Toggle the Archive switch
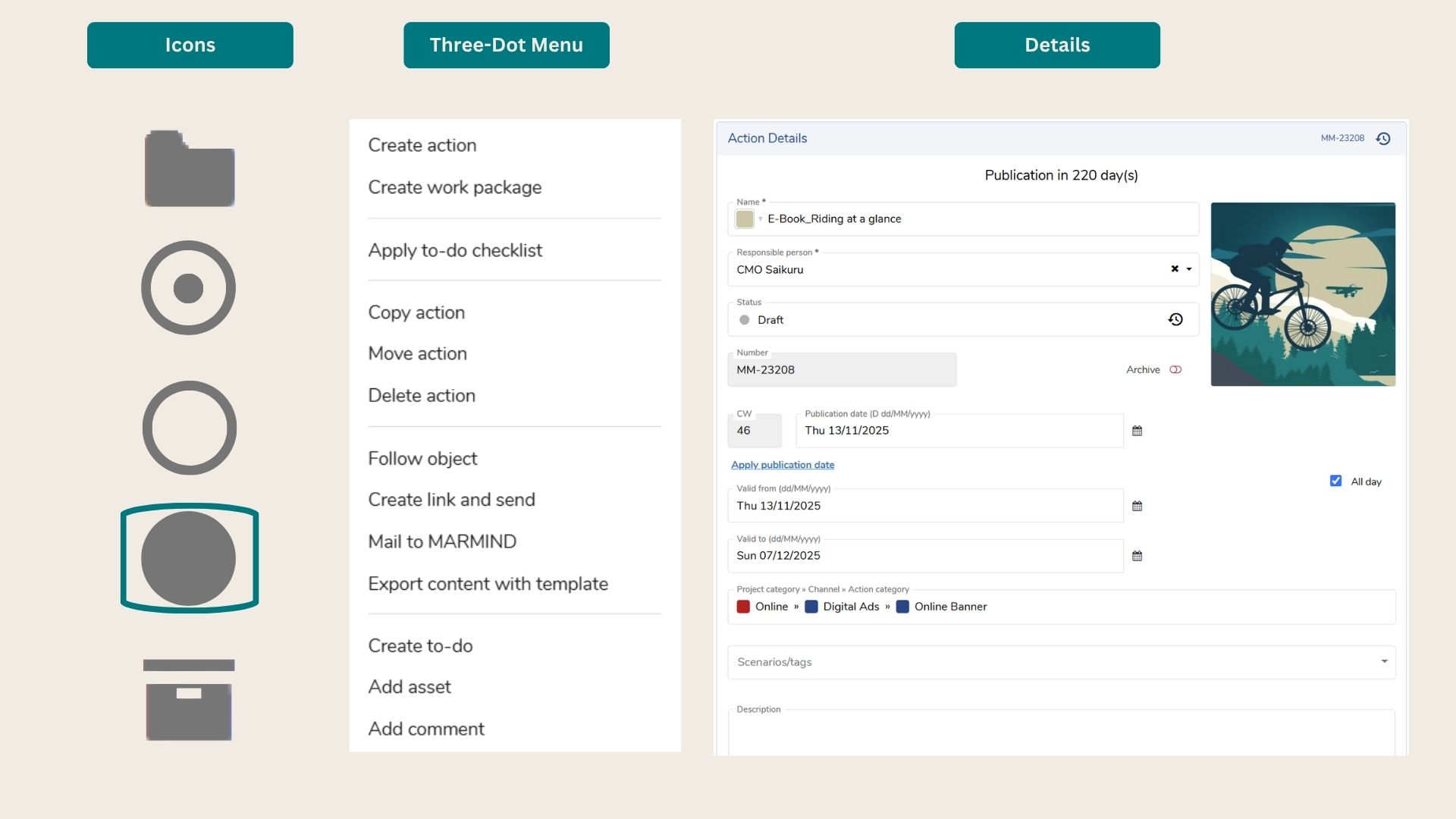The image size is (1456, 819). (1175, 370)
